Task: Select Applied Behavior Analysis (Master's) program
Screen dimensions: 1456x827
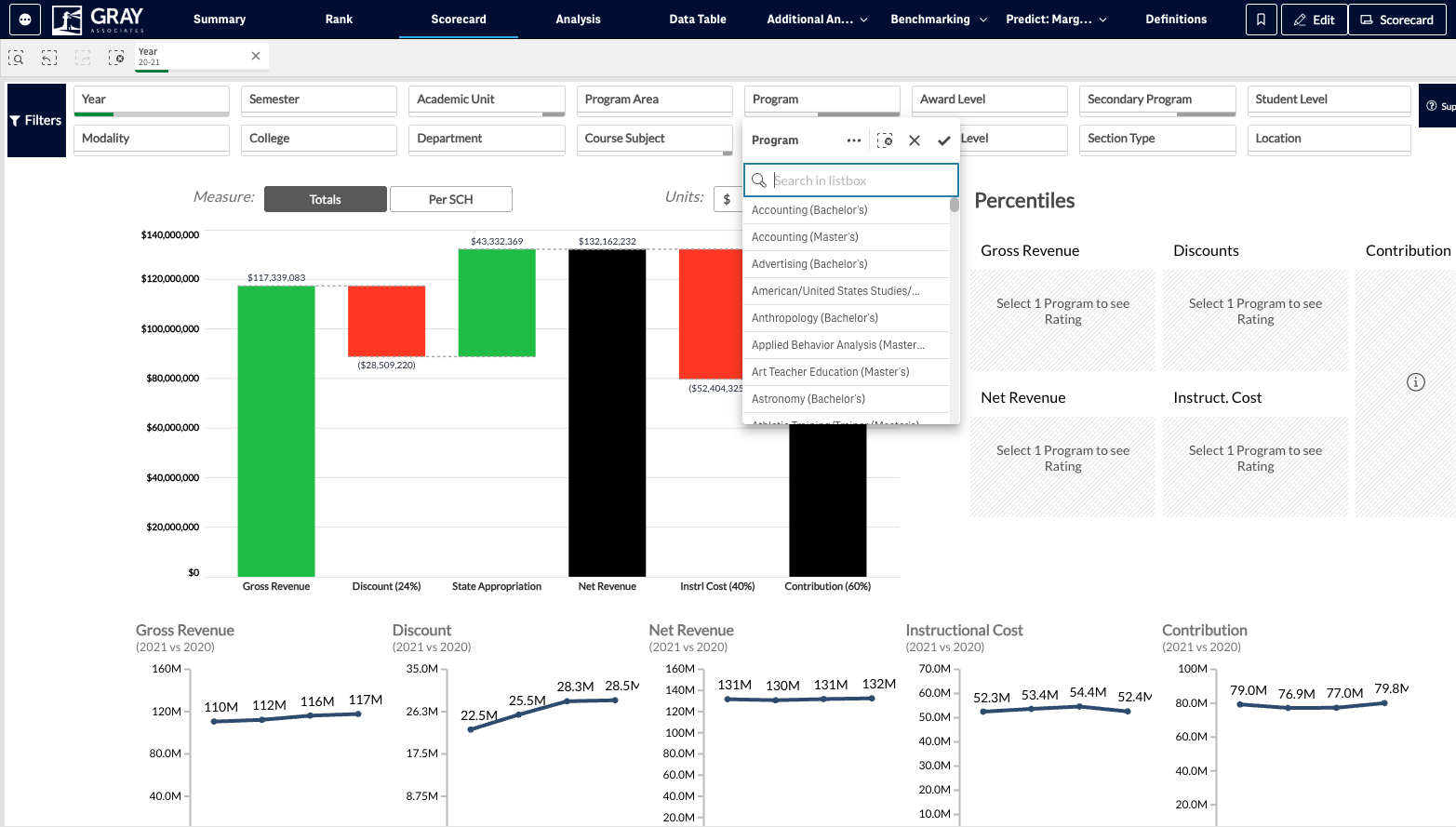Action: click(846, 345)
